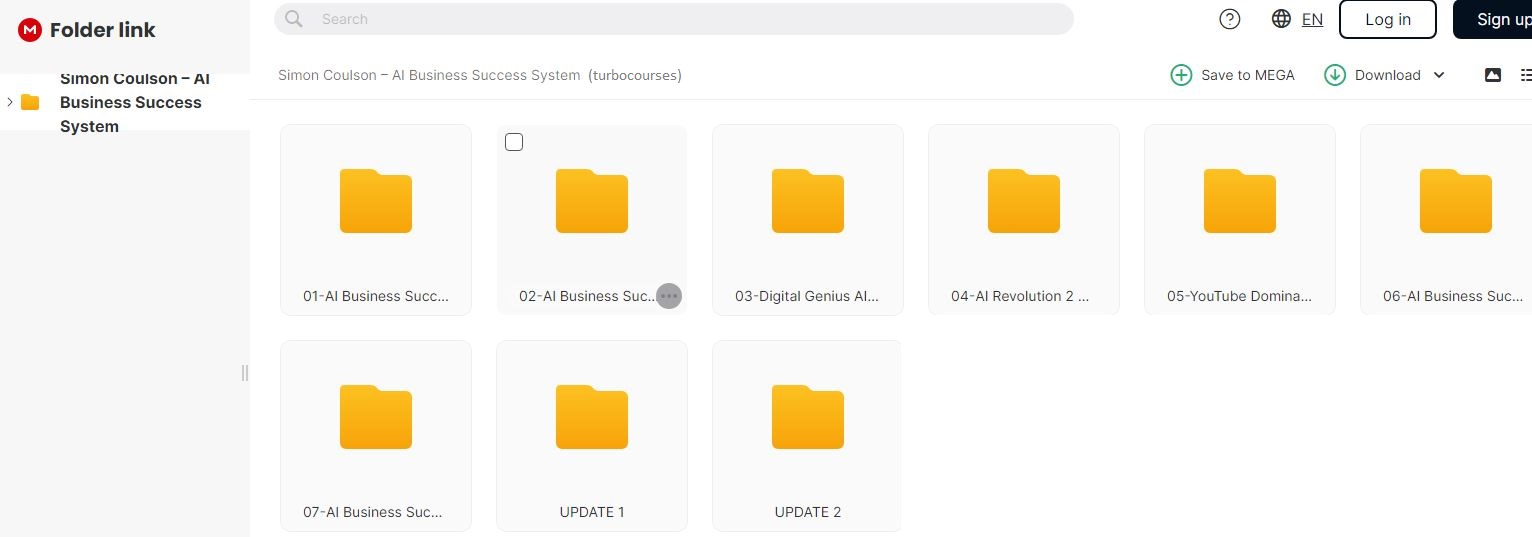Click the Download arrow icon
The width and height of the screenshot is (1532, 537).
(x=1335, y=75)
